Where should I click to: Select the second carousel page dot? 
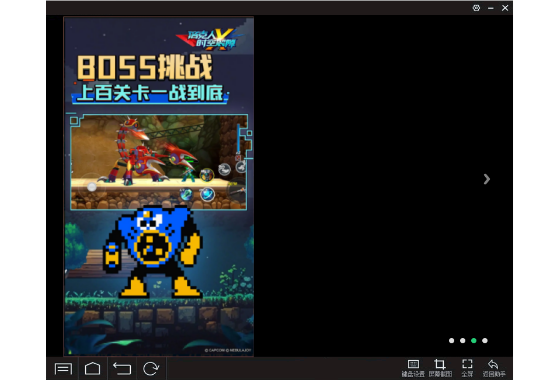pyautogui.click(x=463, y=340)
